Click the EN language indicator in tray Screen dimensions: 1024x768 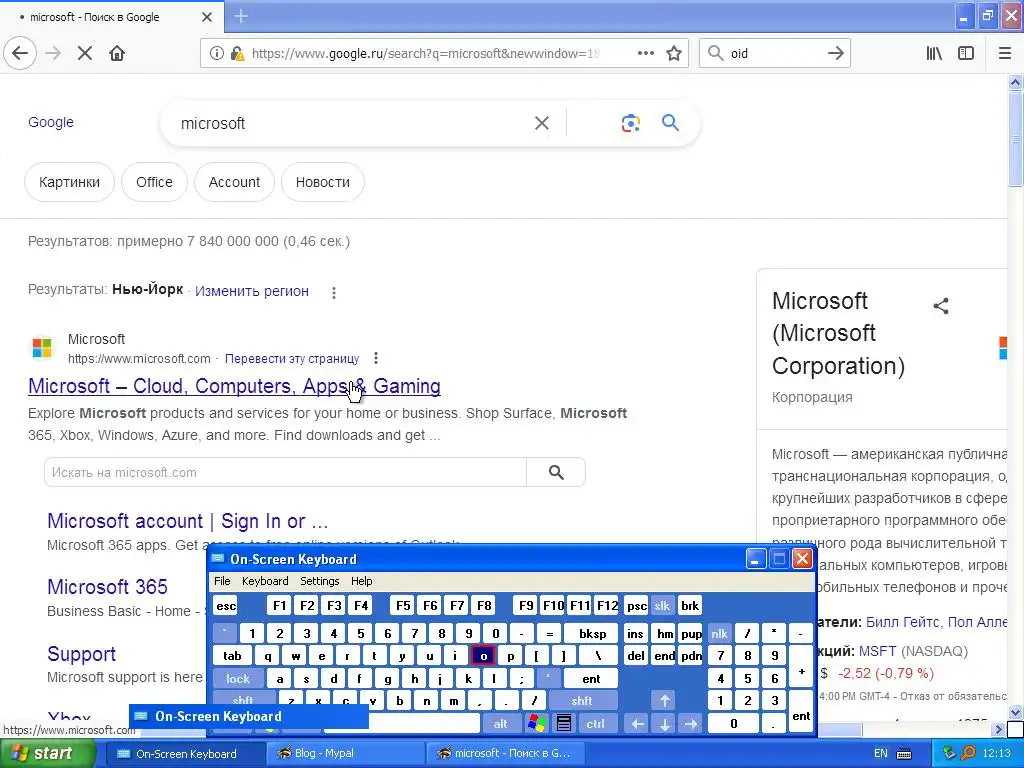(x=880, y=754)
